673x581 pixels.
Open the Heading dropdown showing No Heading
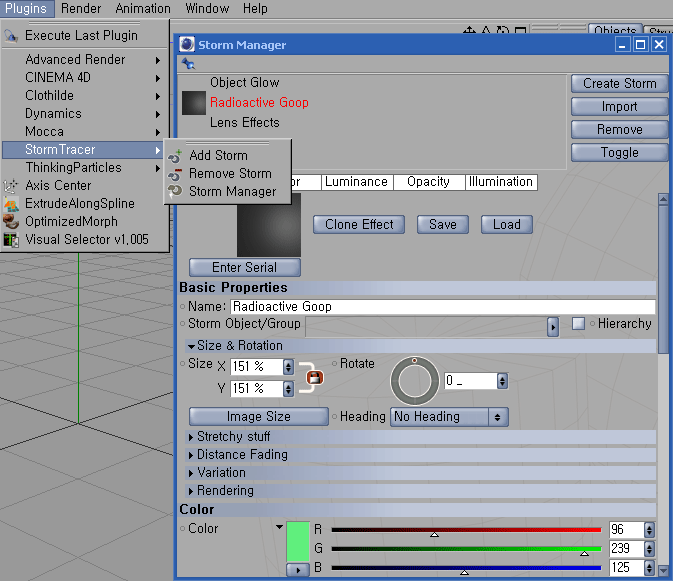click(x=449, y=417)
